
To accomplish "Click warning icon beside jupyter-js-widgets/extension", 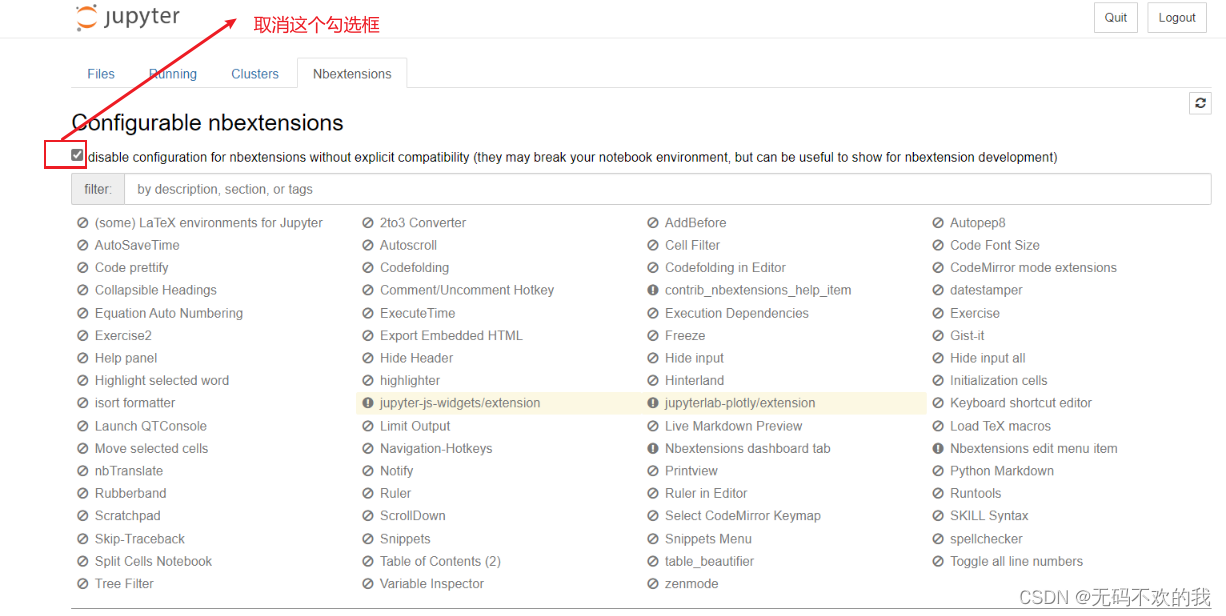I will click(x=368, y=403).
